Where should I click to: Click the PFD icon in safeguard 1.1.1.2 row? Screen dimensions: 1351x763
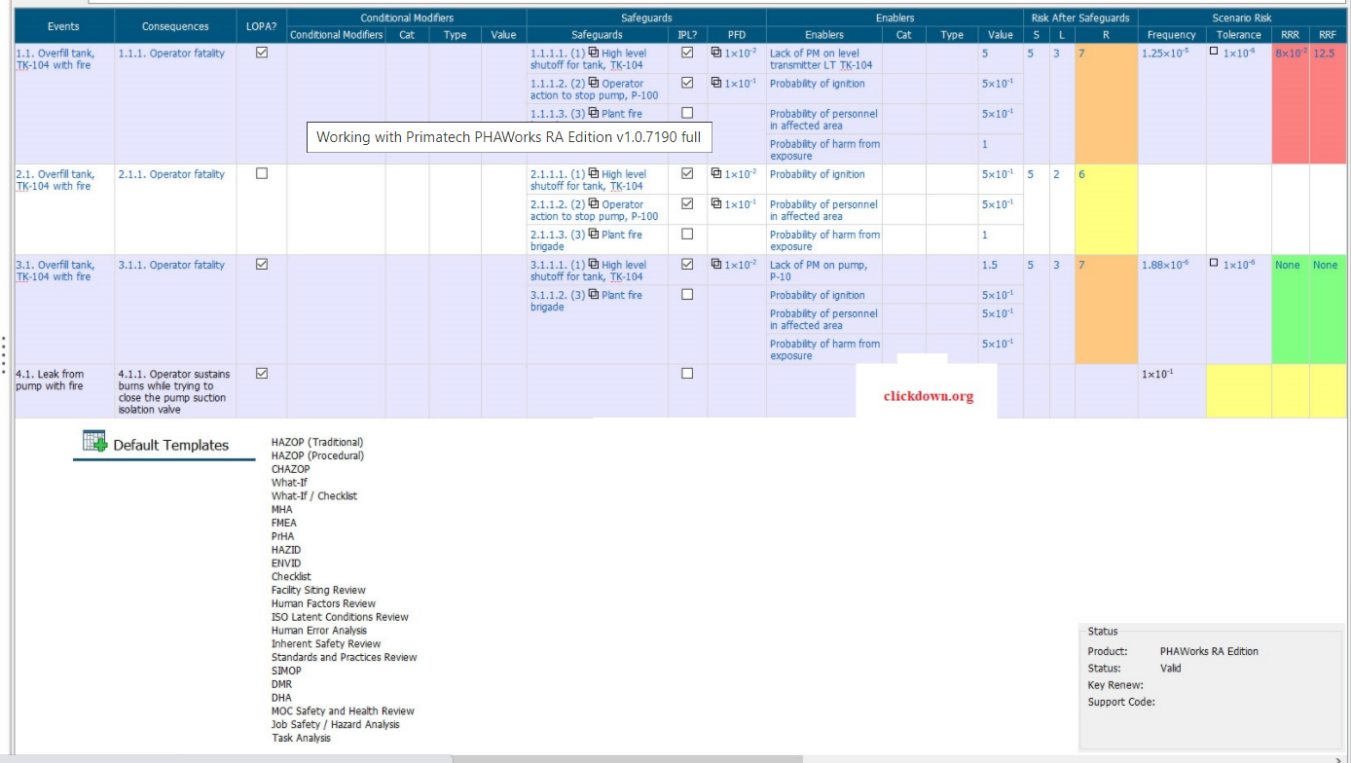click(x=716, y=82)
